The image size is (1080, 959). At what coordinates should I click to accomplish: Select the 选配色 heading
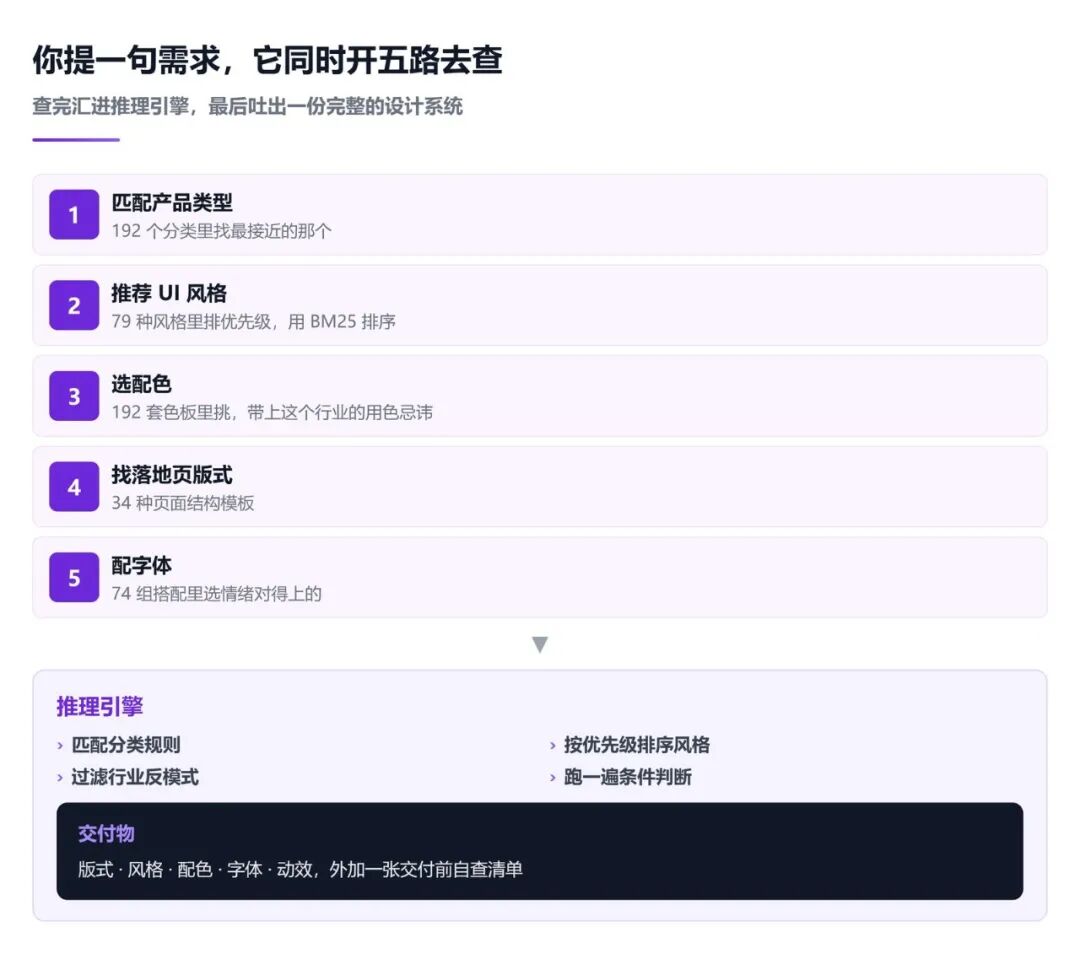[141, 384]
